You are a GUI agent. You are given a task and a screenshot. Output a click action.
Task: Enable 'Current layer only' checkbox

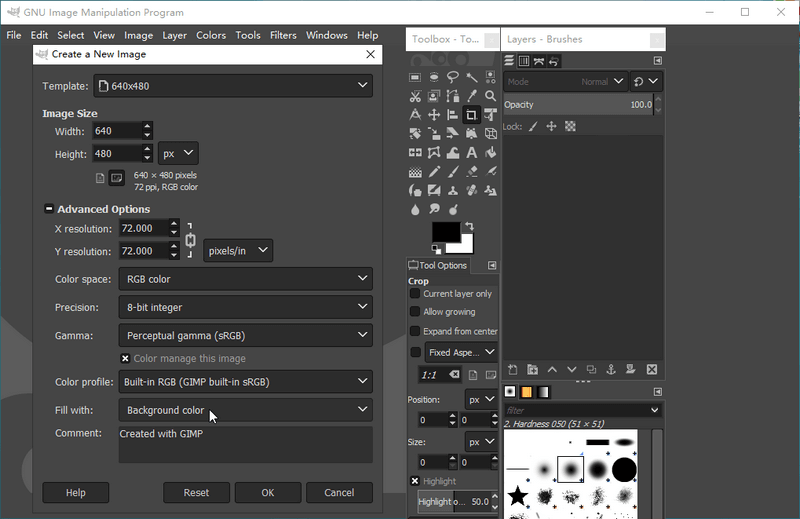(415, 294)
